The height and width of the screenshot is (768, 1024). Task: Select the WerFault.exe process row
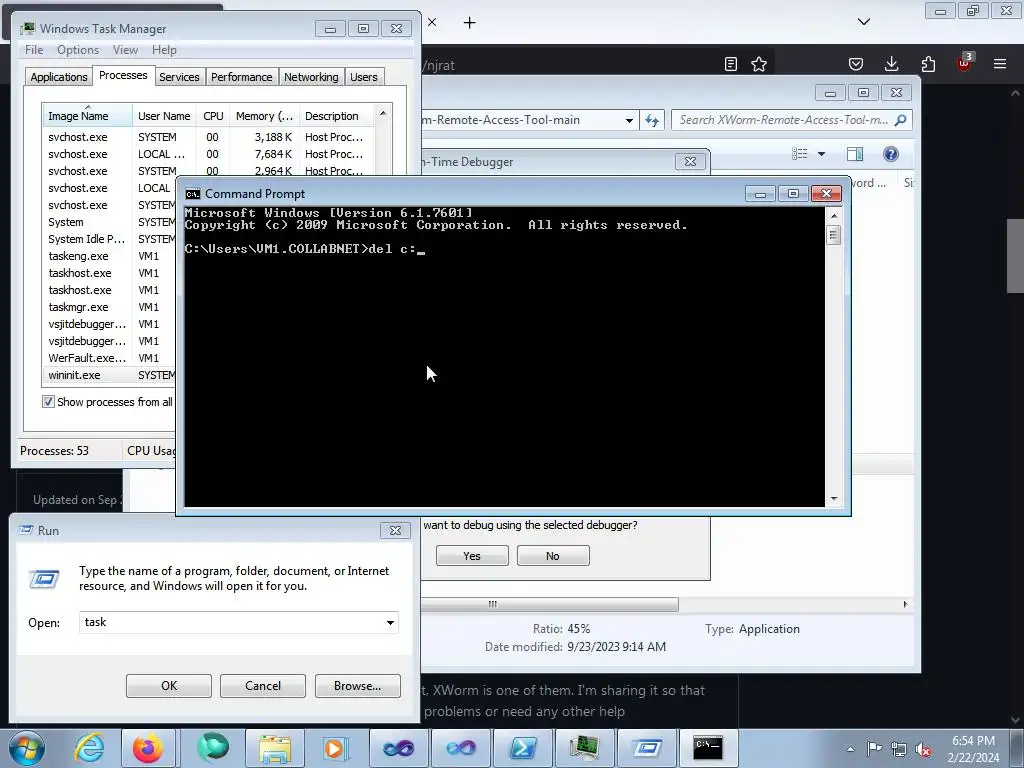(x=109, y=358)
